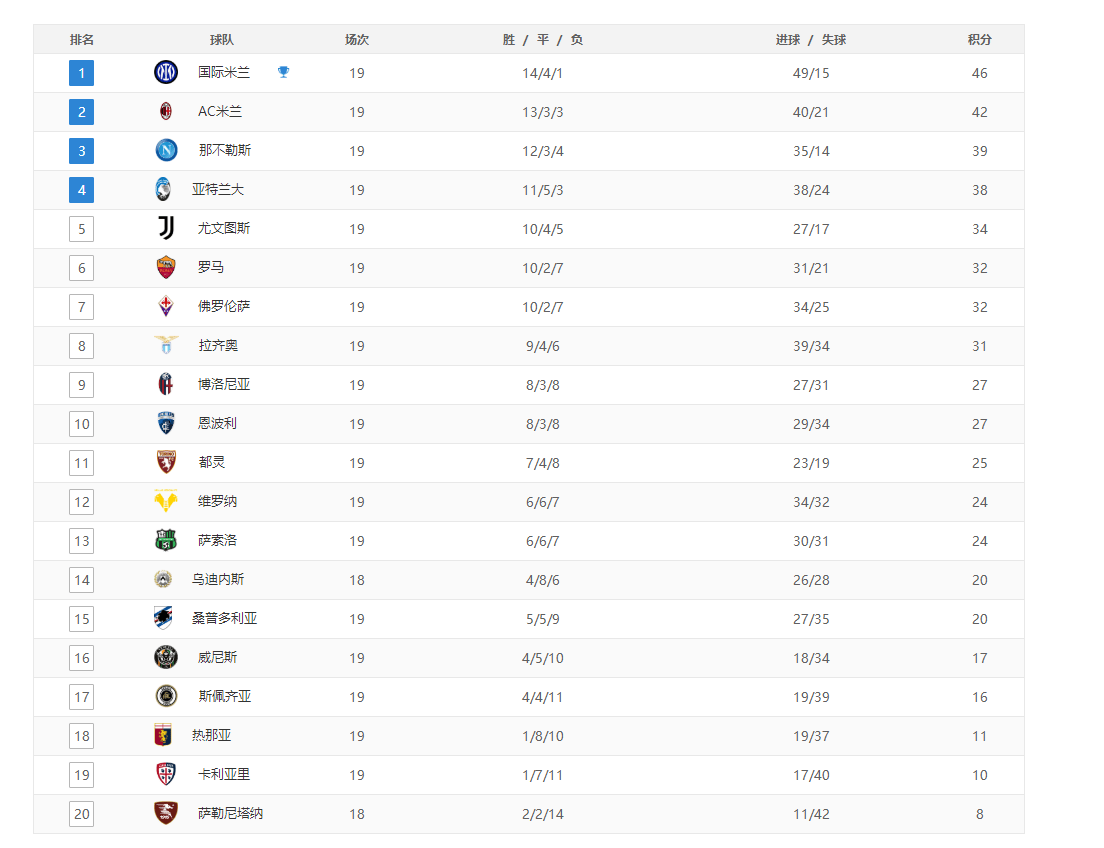Click the Lazio eagle logo
This screenshot has height=848, width=1104.
pyautogui.click(x=166, y=345)
